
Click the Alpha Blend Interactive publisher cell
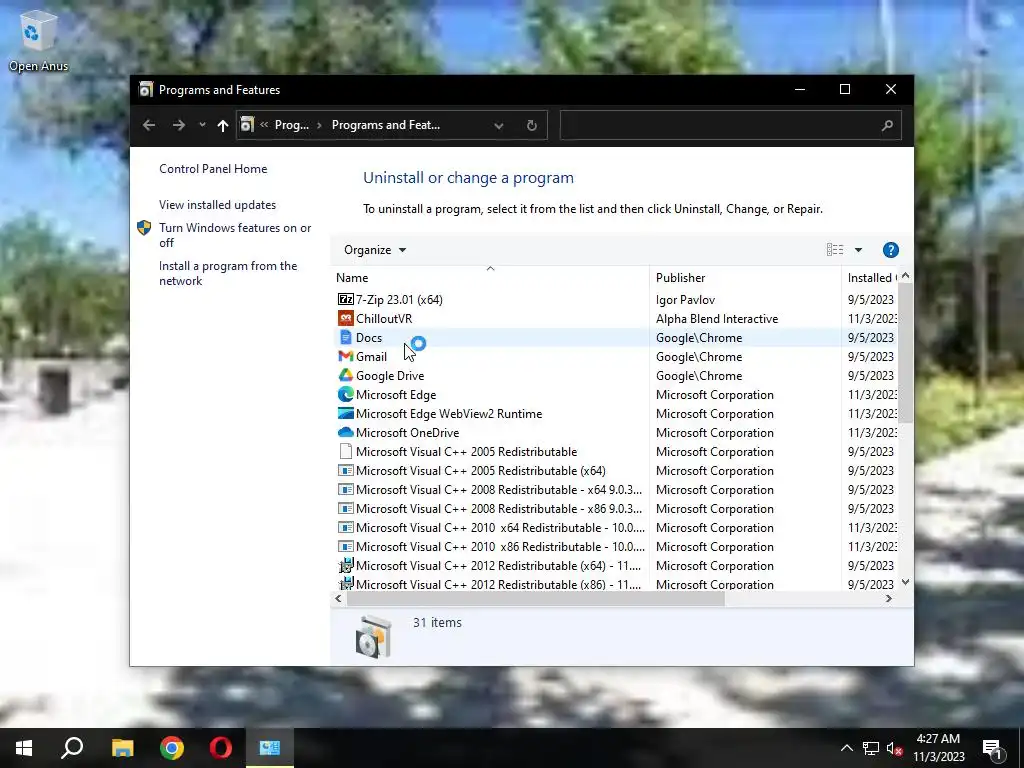pyautogui.click(x=717, y=318)
